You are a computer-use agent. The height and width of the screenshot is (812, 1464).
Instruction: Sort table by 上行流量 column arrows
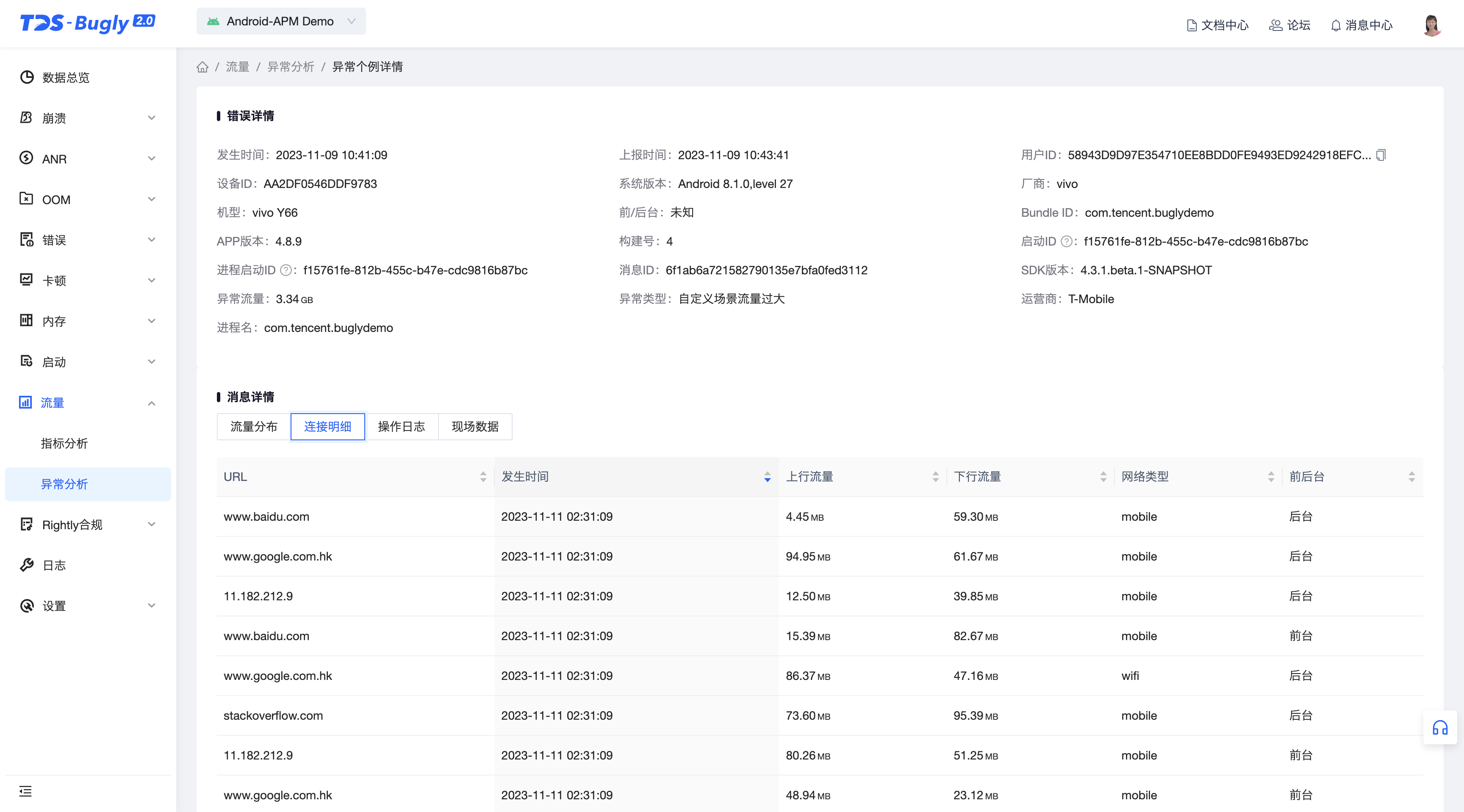935,477
